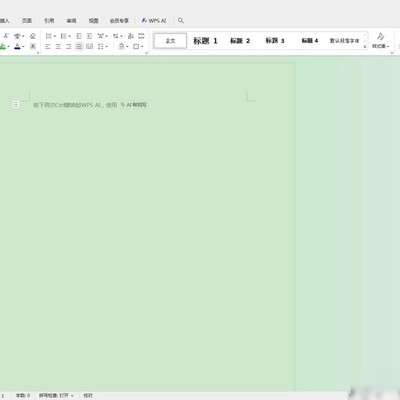The width and height of the screenshot is (400, 400).
Task: Expand the Chinese layout dropdown arrow
Action: (106, 36)
